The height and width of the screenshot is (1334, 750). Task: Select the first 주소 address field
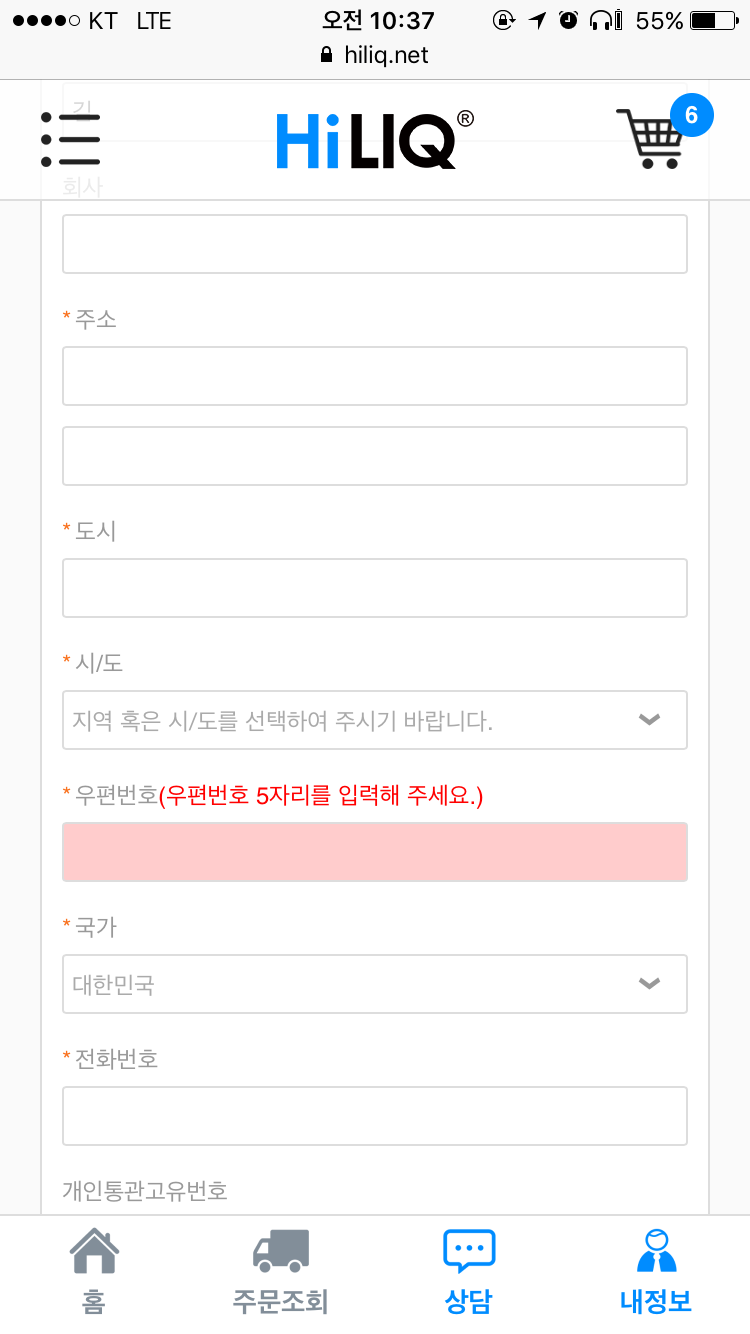click(x=375, y=376)
